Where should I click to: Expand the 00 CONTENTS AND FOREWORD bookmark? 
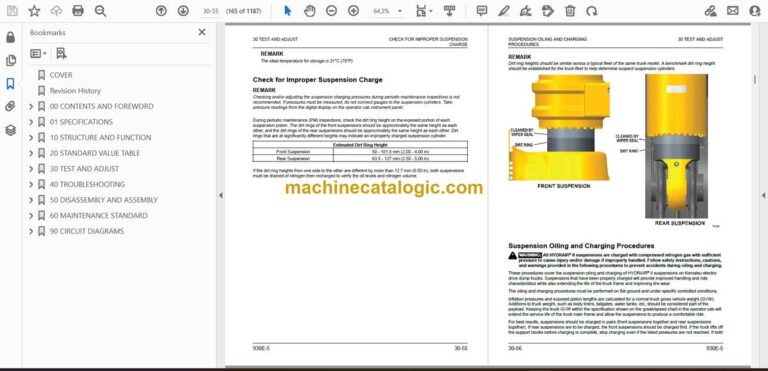point(31,106)
